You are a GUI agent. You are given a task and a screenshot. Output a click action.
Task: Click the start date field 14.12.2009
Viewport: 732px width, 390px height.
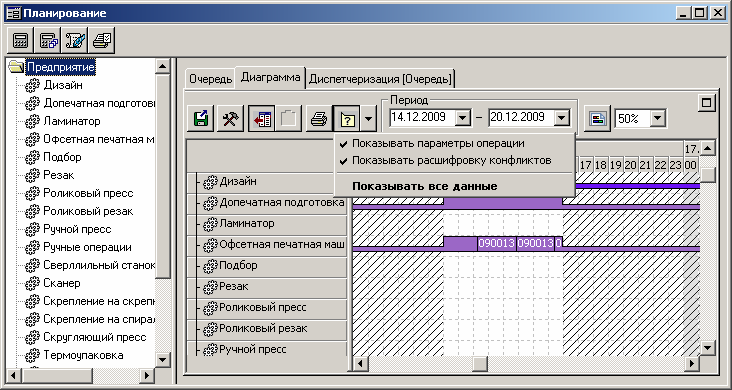(x=422, y=118)
